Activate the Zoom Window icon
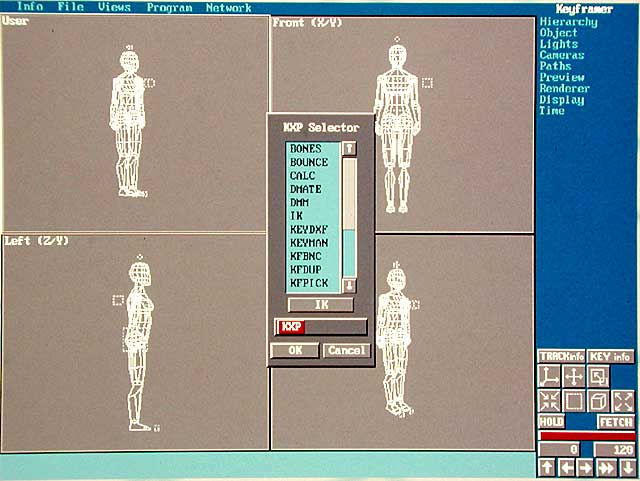Viewport: 640px width, 481px height. point(598,376)
